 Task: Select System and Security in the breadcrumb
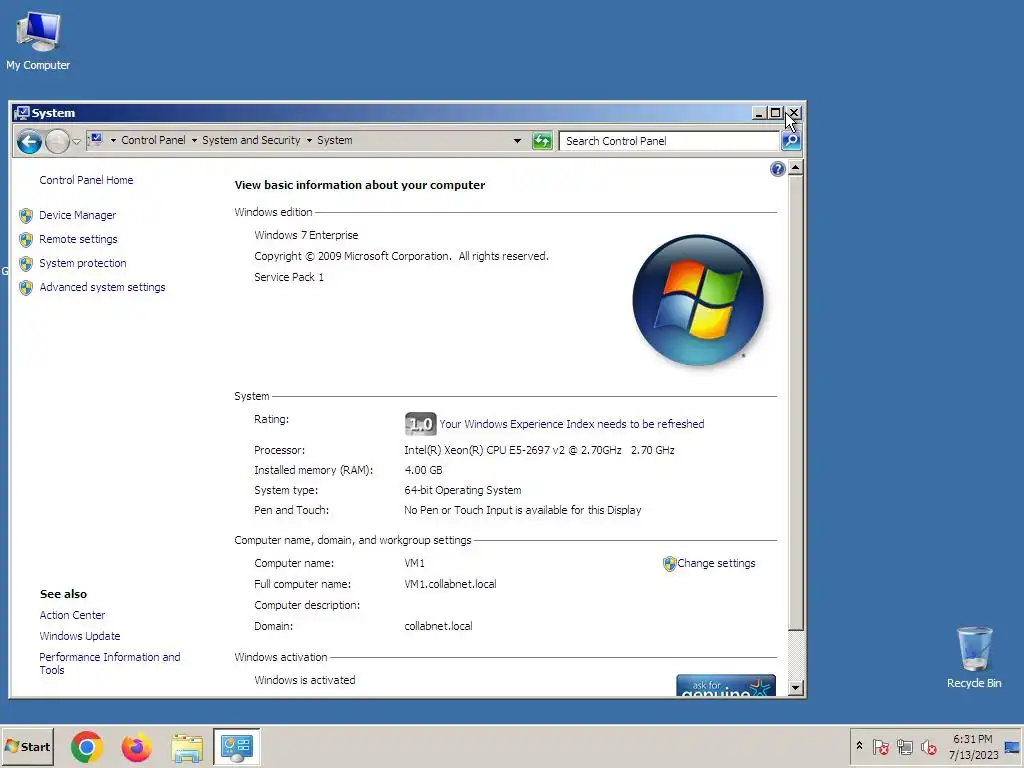pyautogui.click(x=251, y=140)
